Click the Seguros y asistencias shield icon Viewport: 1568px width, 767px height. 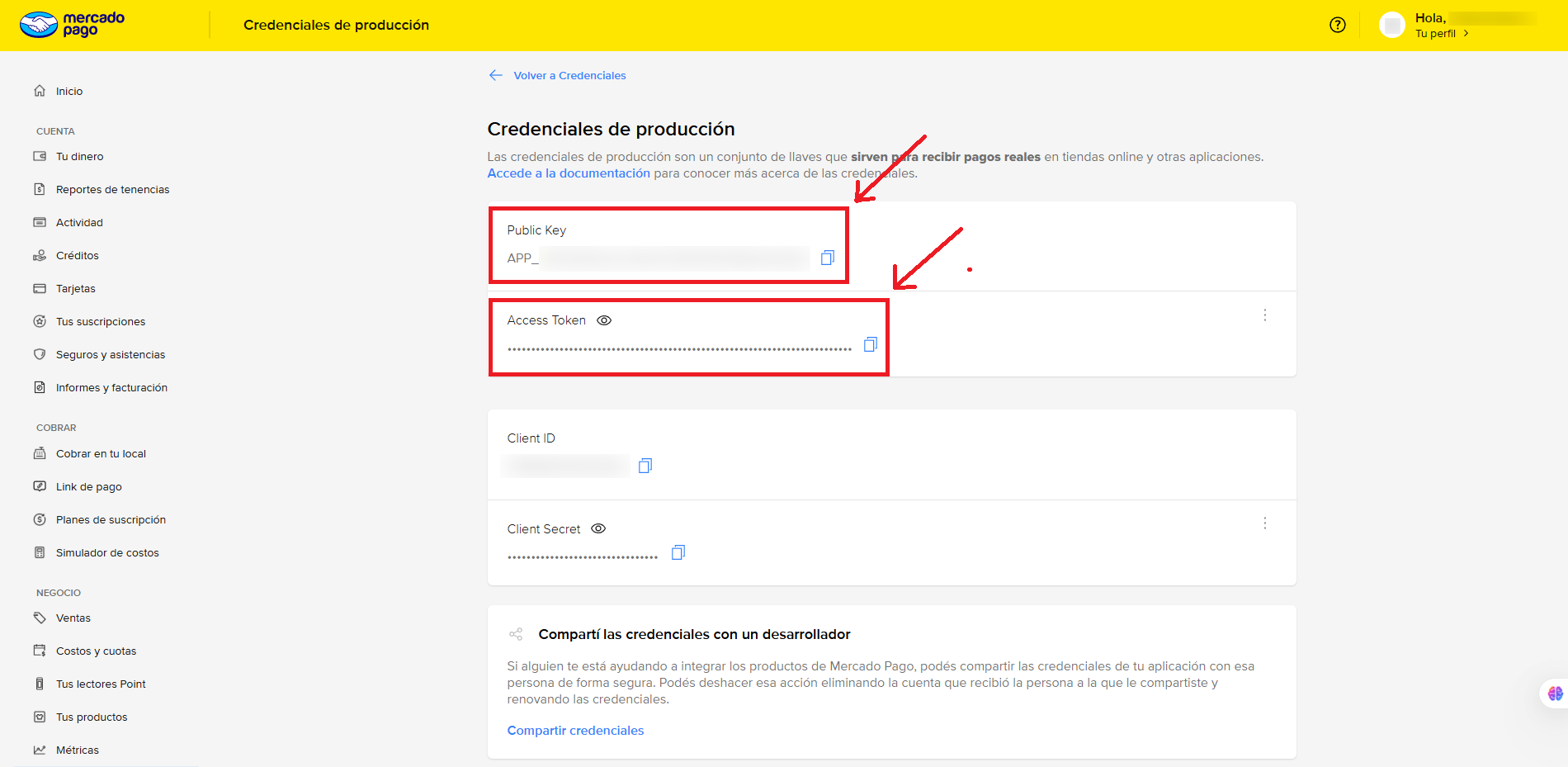pos(40,354)
